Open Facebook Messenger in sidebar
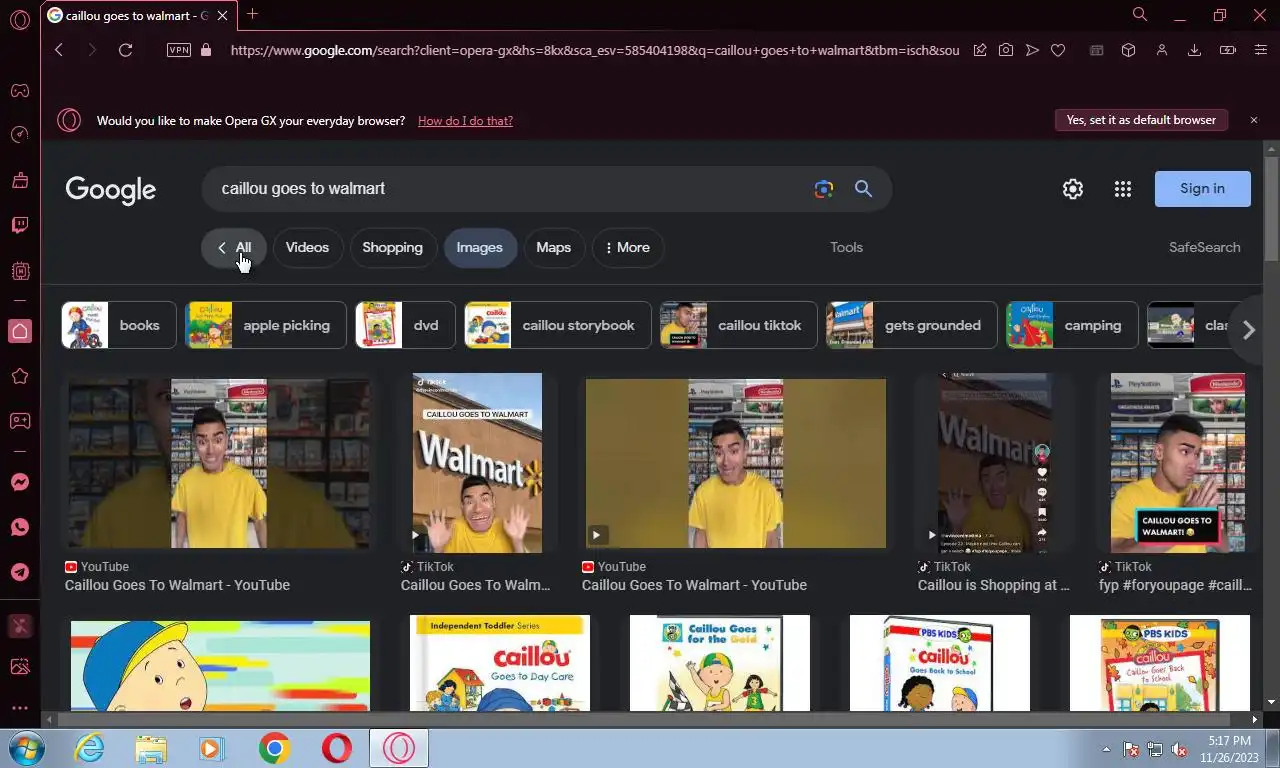 (19, 482)
